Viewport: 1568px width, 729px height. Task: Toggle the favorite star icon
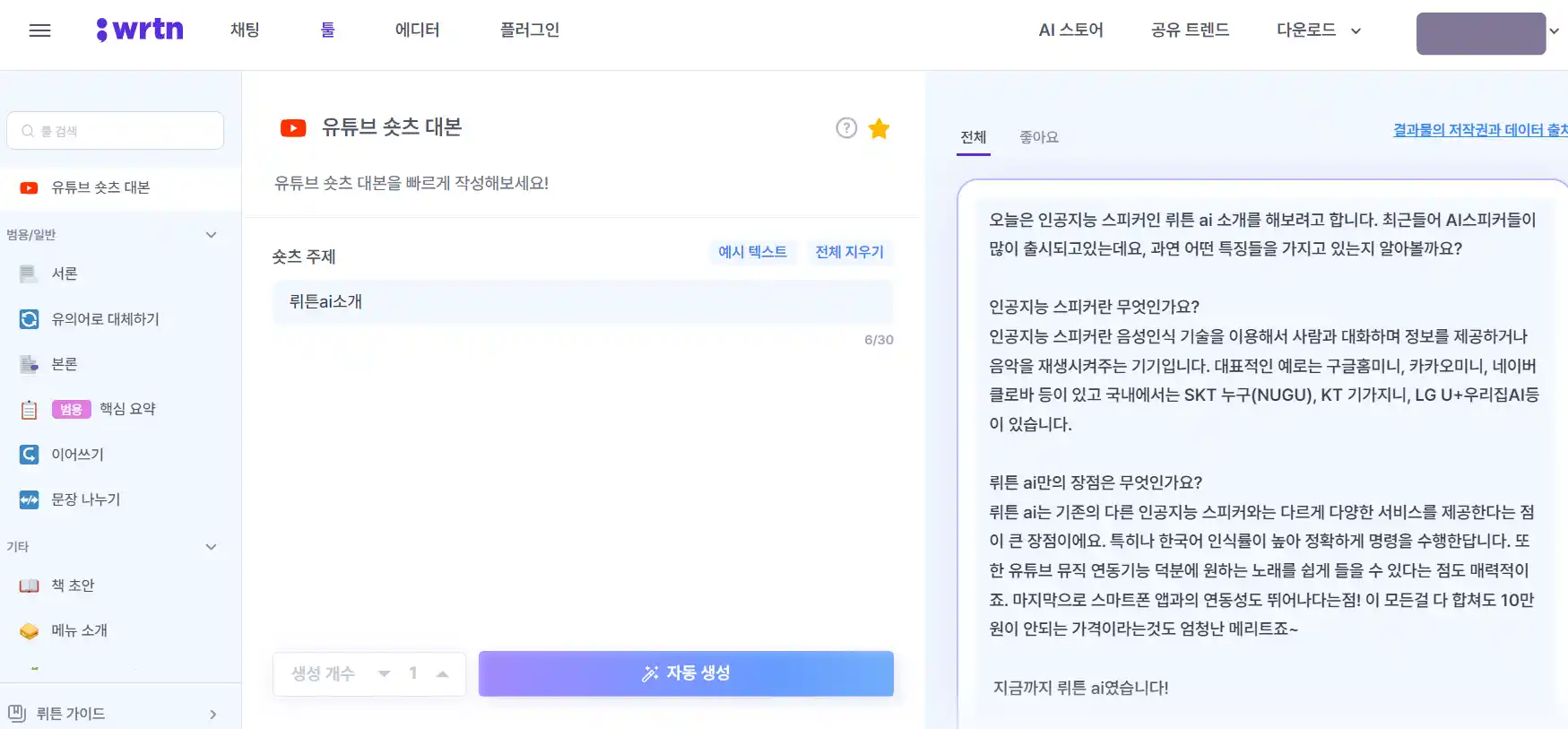[879, 128]
